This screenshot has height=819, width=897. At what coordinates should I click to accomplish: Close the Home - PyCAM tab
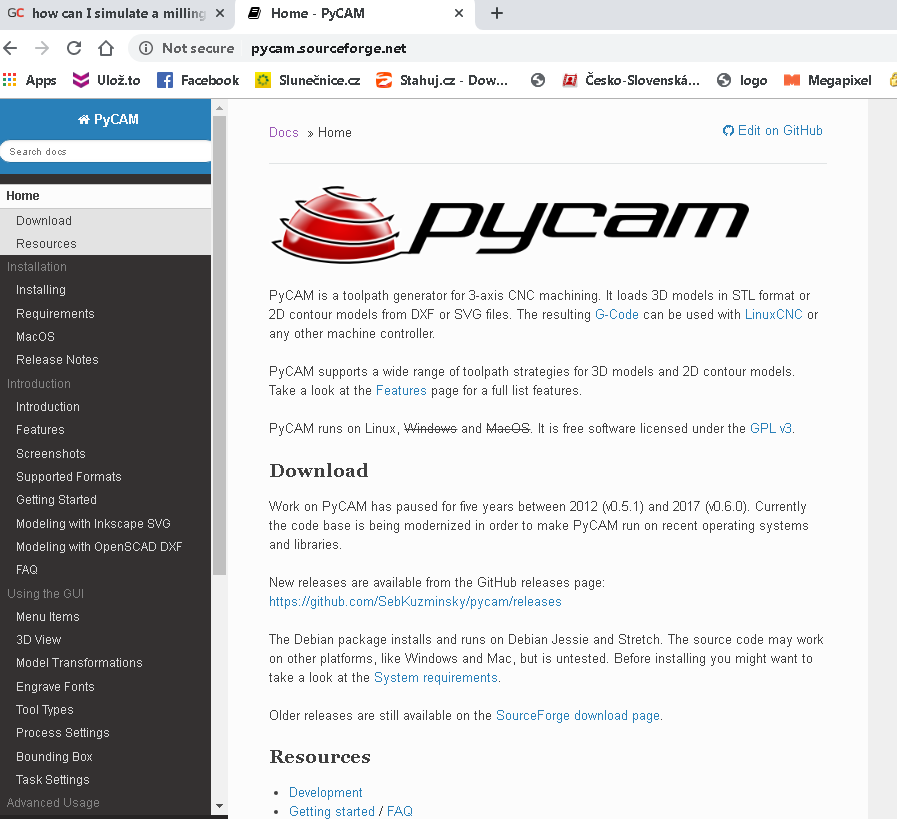click(x=459, y=13)
